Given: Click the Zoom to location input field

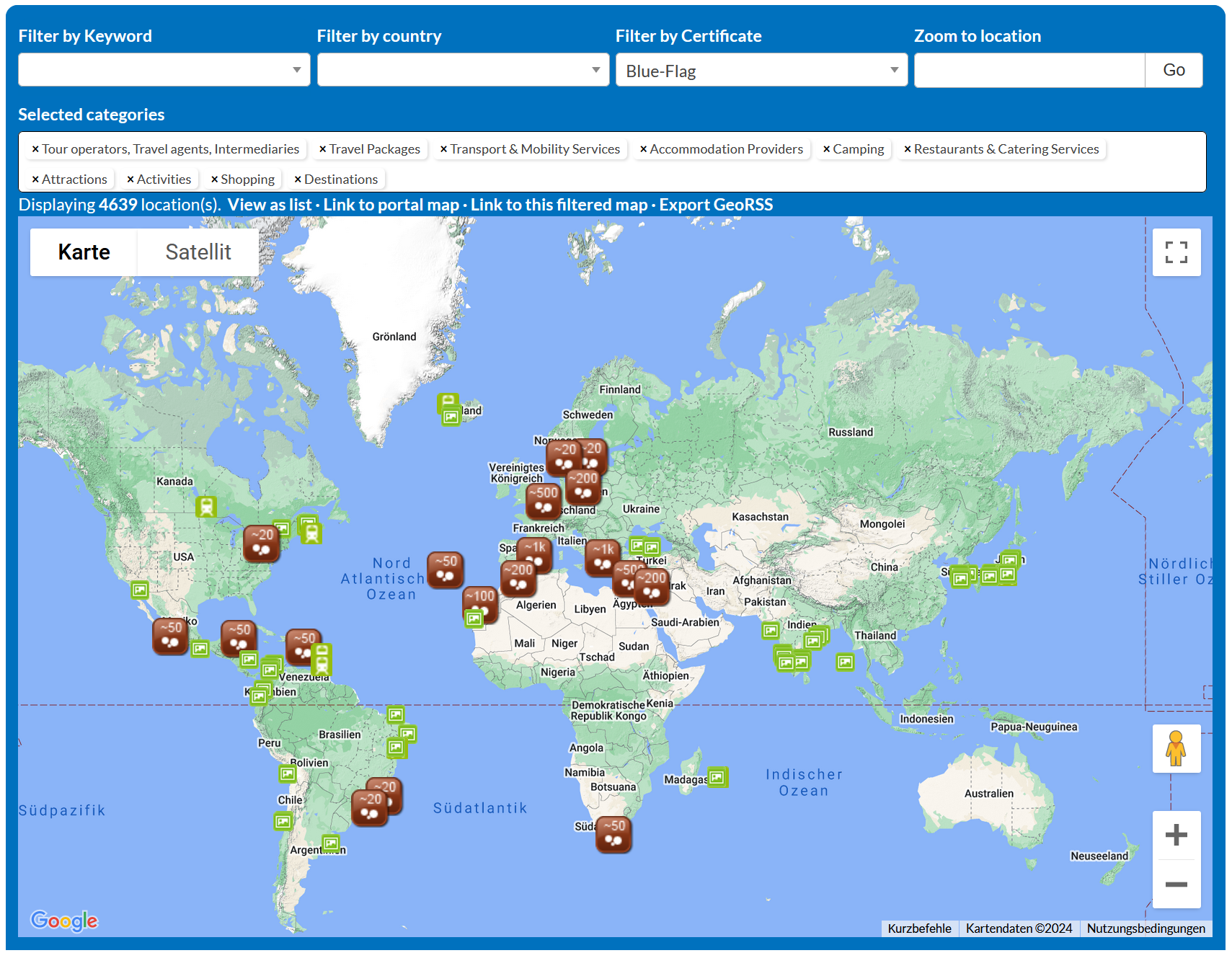Looking at the screenshot, I should 1029,71.
